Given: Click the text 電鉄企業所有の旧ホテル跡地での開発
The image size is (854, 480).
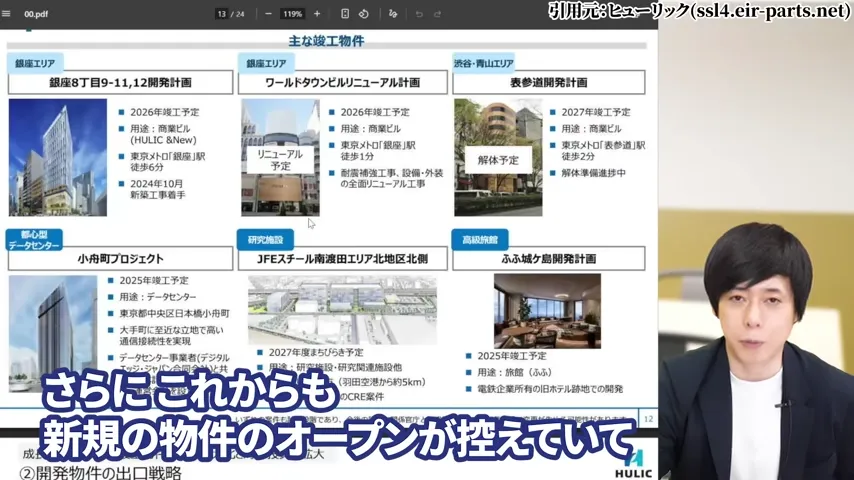Looking at the screenshot, I should click(550, 389).
